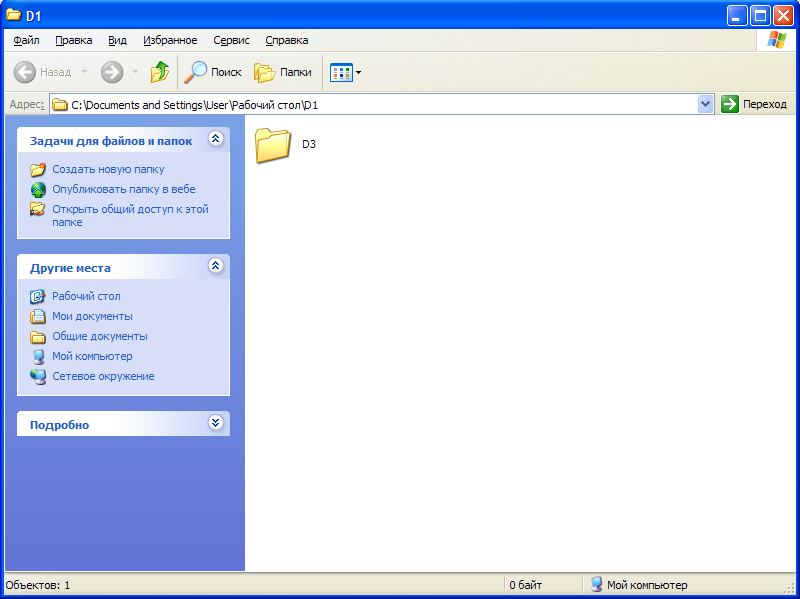Go to Рабочий стол link

[x=86, y=296]
